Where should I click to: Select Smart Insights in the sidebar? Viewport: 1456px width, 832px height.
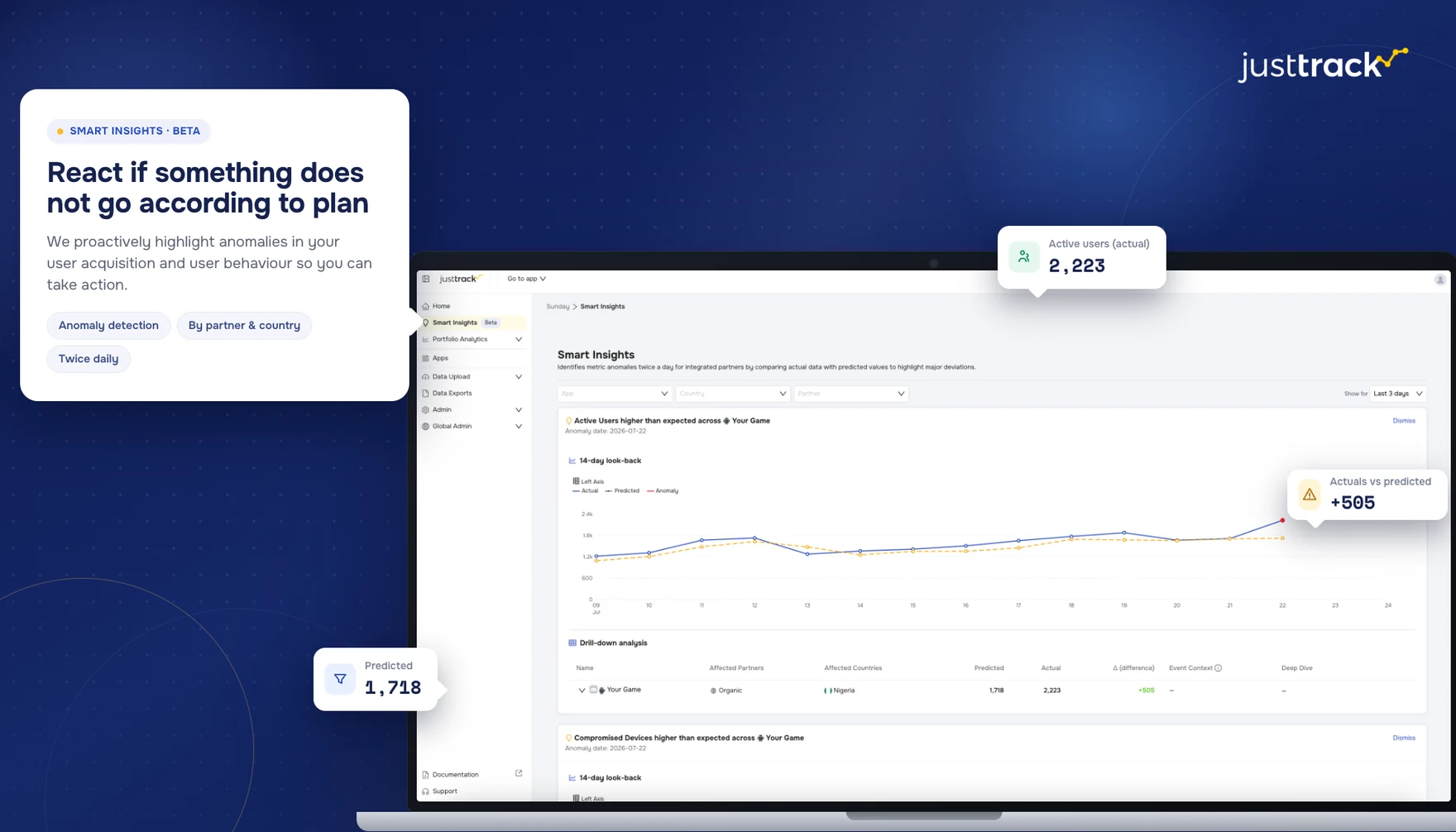[x=472, y=323]
